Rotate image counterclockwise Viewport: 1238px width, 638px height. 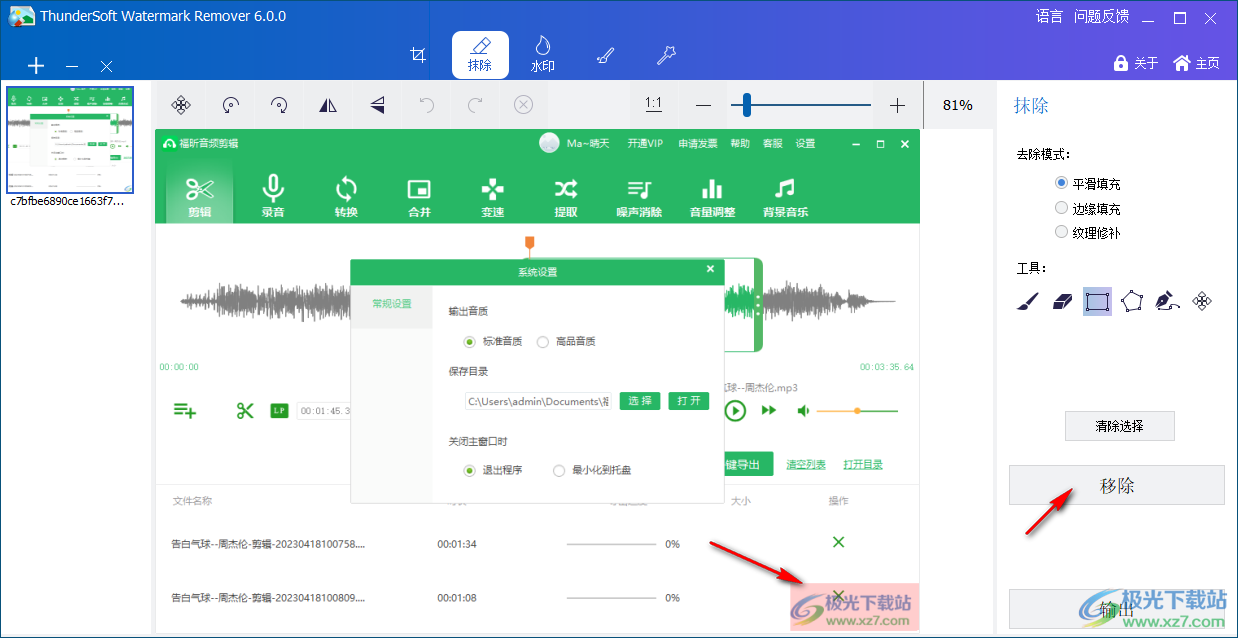230,104
